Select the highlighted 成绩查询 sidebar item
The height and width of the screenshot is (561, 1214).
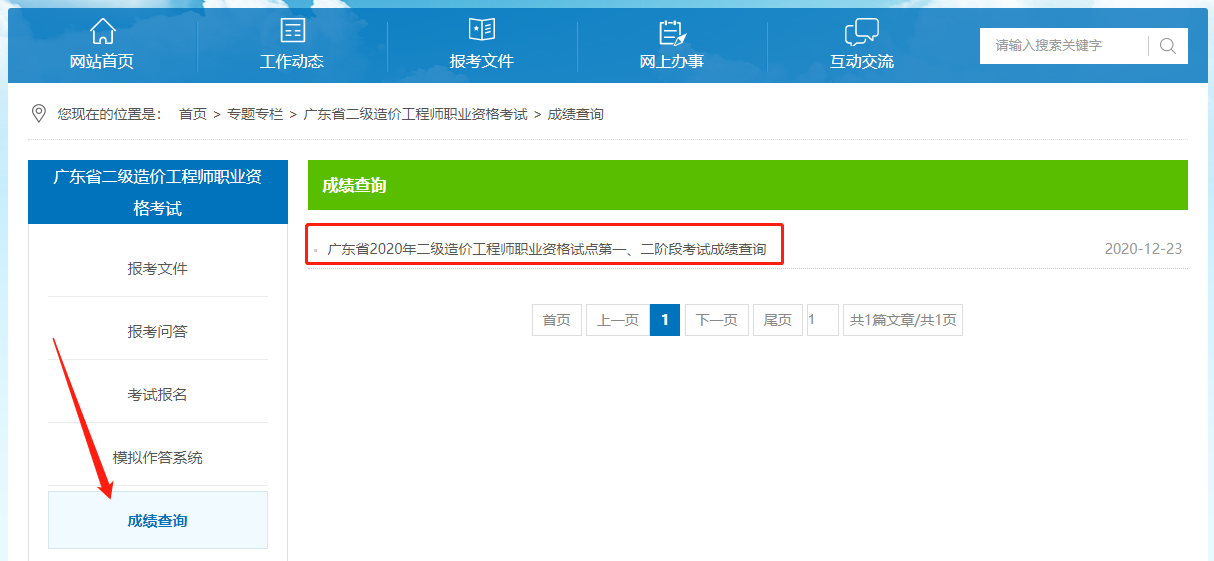[x=157, y=520]
